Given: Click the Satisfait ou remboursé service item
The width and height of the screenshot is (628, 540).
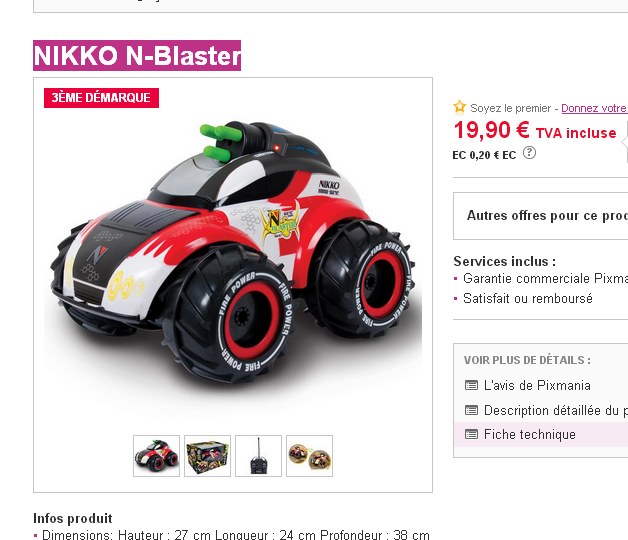Looking at the screenshot, I should click(527, 298).
